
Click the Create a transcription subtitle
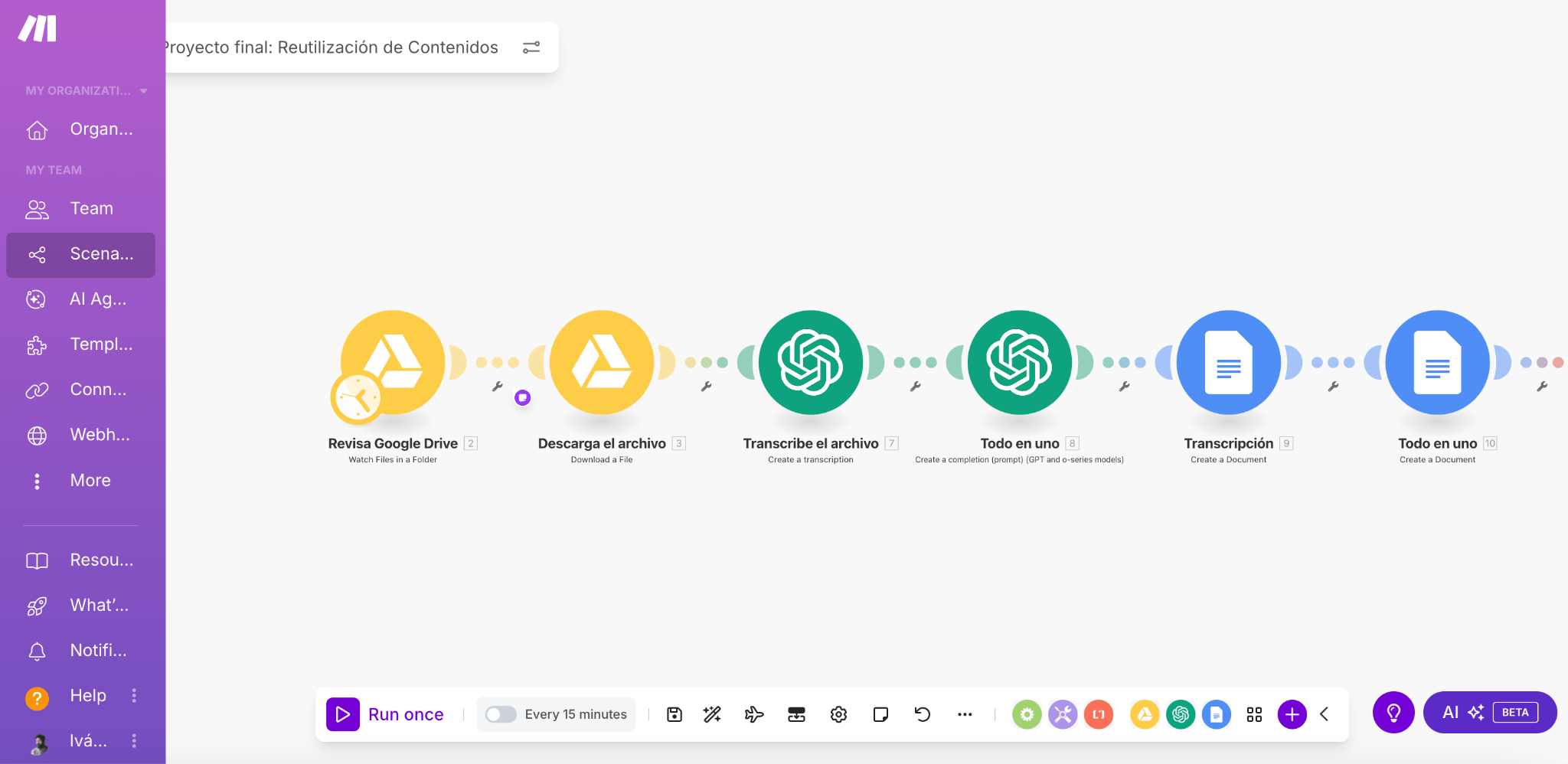(x=811, y=460)
